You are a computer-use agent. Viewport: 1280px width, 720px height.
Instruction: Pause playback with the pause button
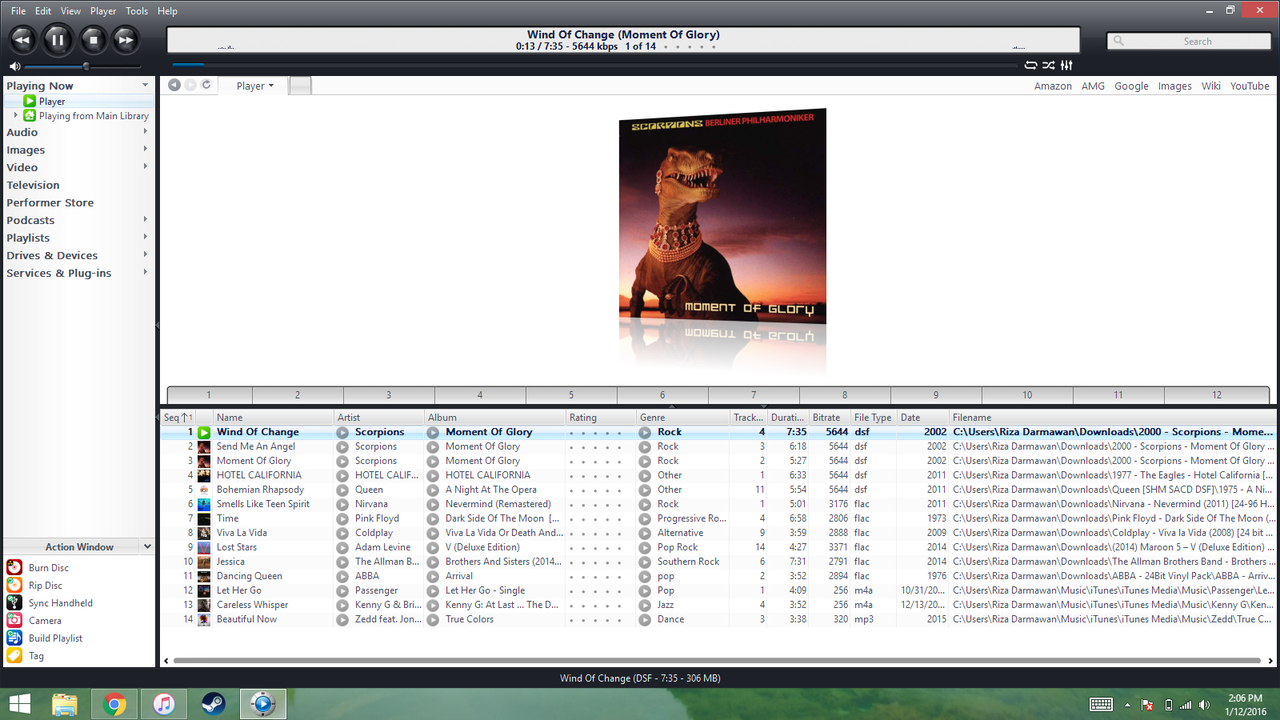[57, 40]
